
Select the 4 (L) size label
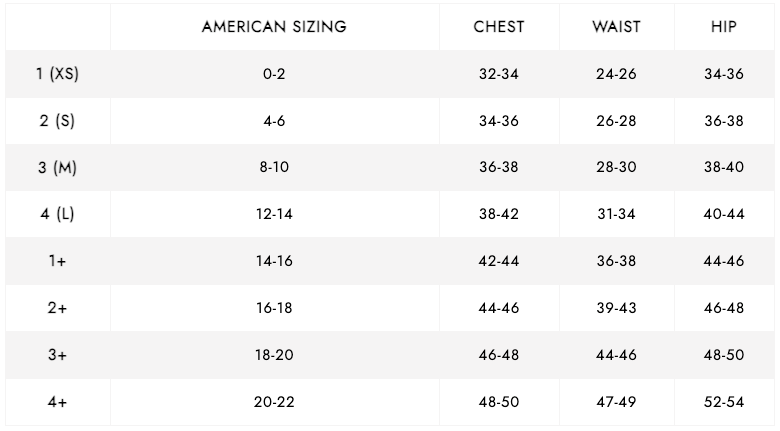point(57,214)
